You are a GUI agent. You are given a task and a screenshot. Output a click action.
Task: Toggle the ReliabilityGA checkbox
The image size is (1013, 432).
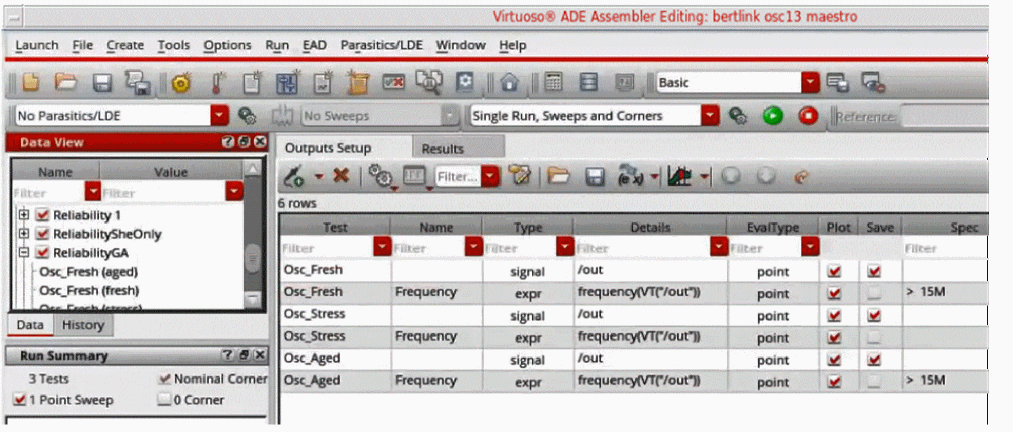pyautogui.click(x=43, y=253)
